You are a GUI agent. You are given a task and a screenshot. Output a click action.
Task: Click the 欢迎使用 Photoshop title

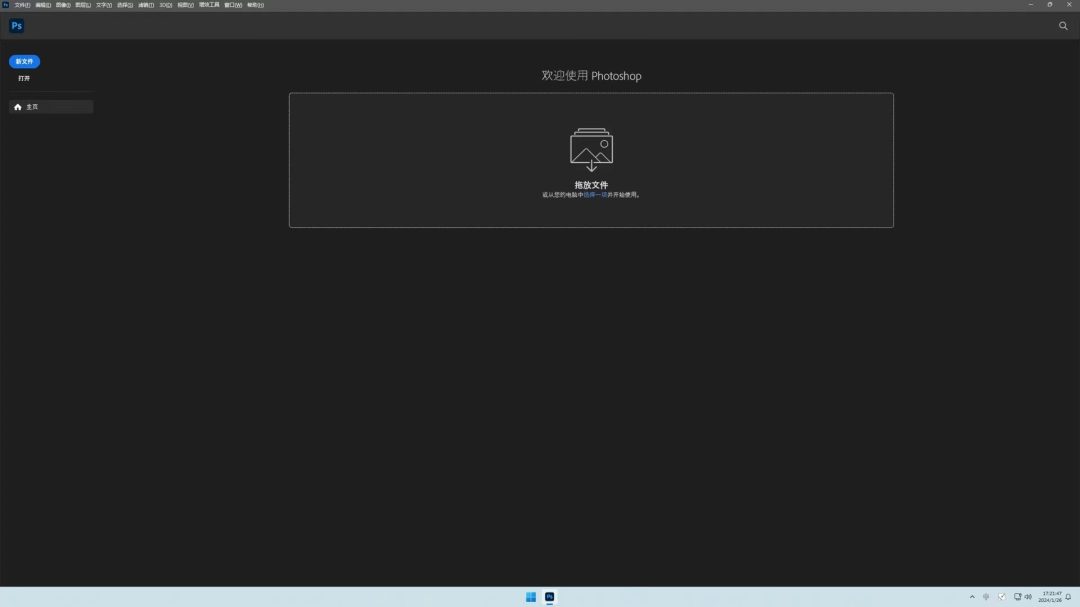coord(591,76)
